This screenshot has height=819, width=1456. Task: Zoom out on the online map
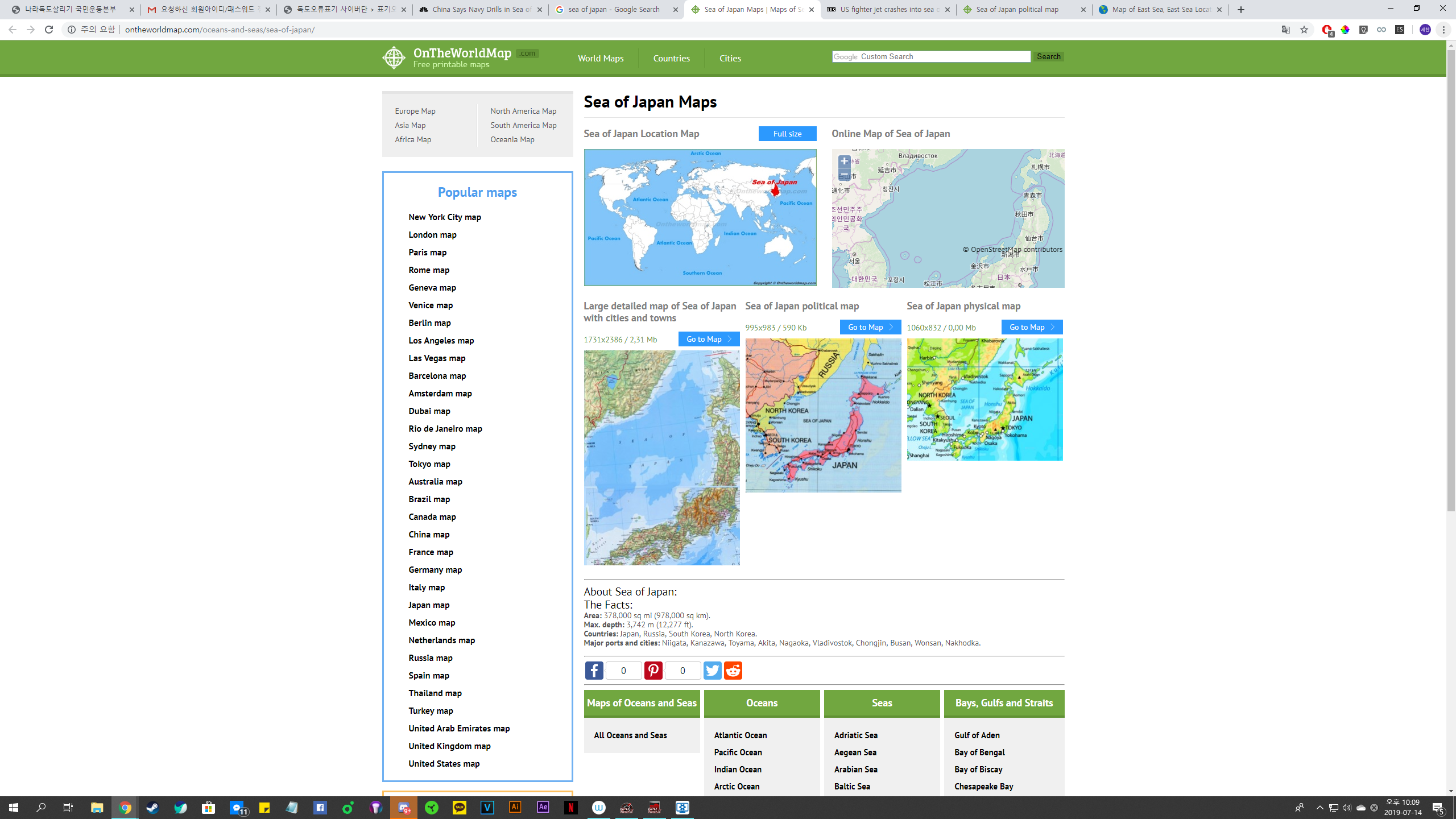844,175
